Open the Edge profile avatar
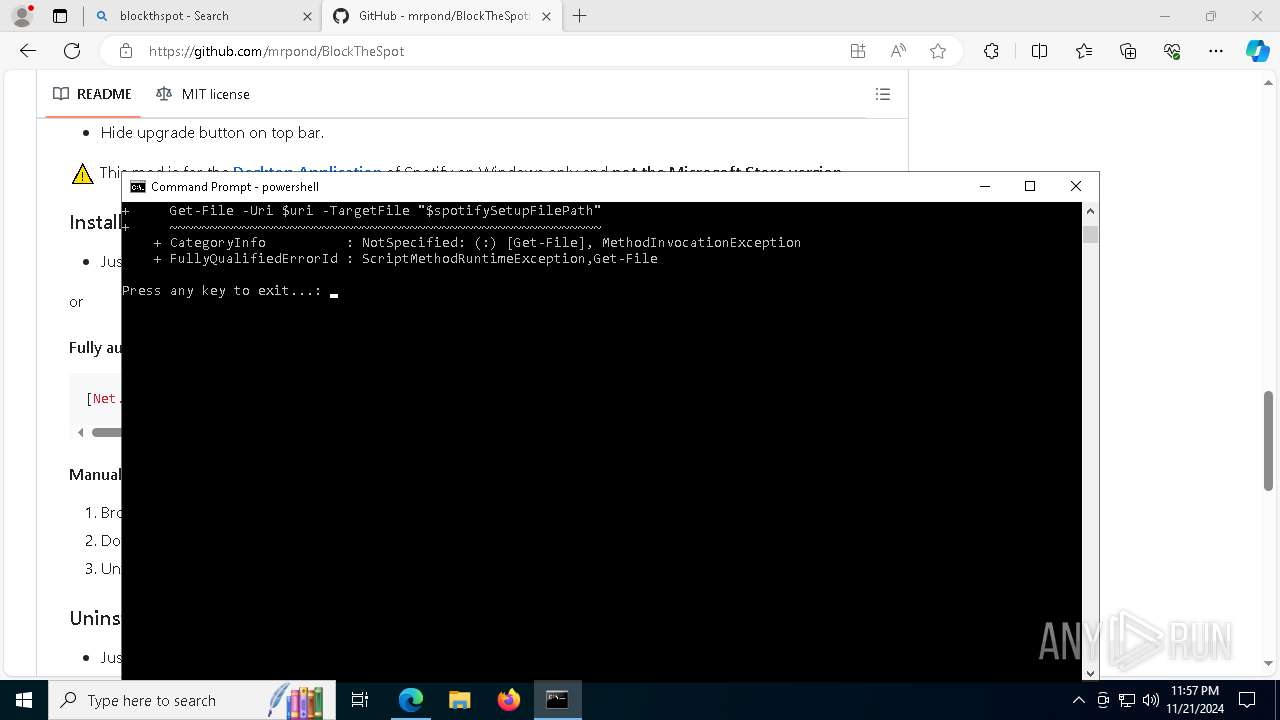 (22, 16)
